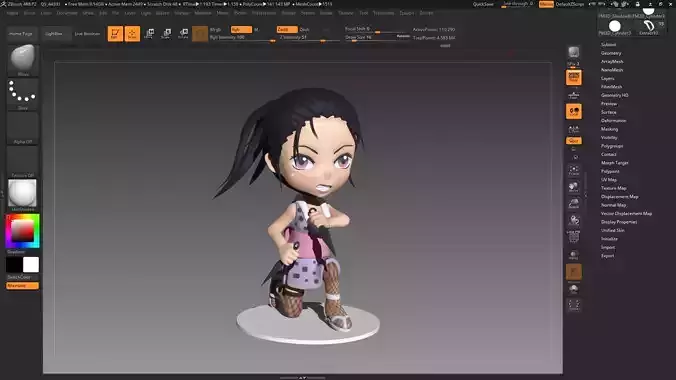Pick a color in the color picker square
This screenshot has width=676, height=380.
point(22,231)
